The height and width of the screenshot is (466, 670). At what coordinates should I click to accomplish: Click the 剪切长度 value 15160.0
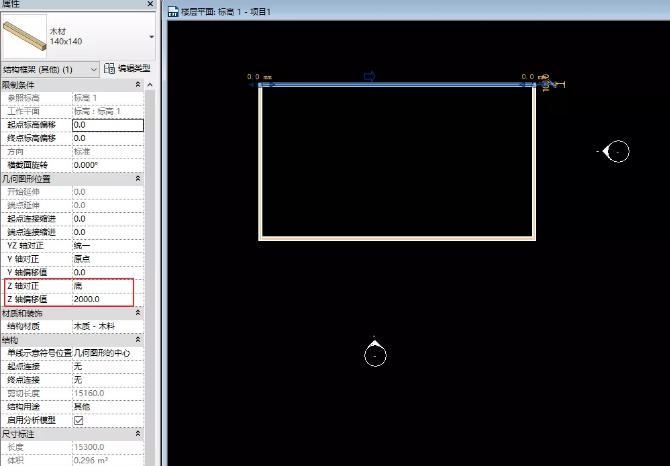(108, 393)
